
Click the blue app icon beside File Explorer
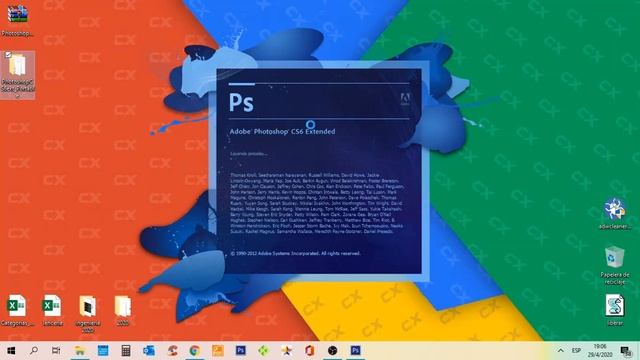(x=103, y=351)
